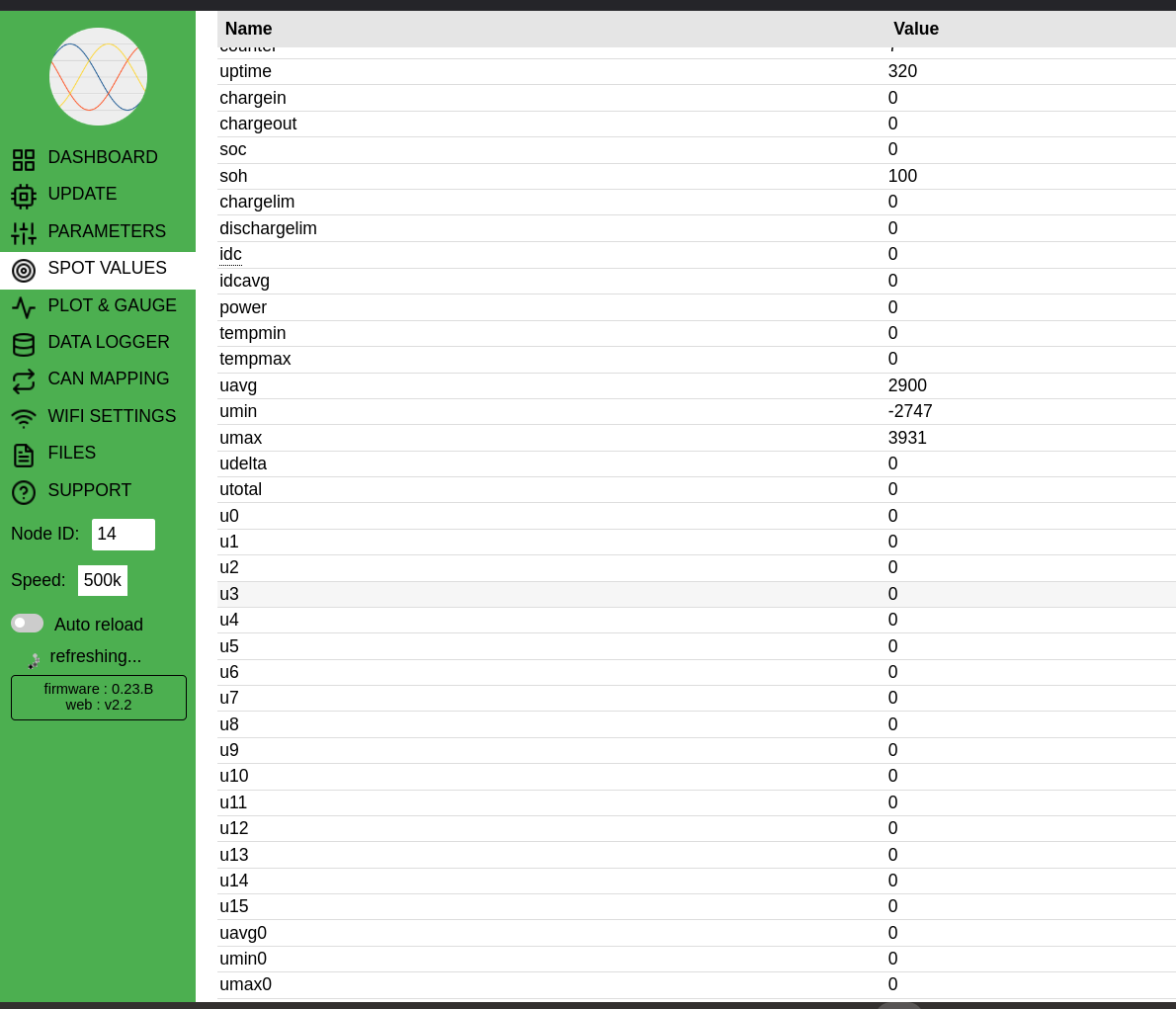Screen dimensions: 1176x1009
Task: Click the Plot & Gauge waveform icon
Action: pyautogui.click(x=24, y=307)
